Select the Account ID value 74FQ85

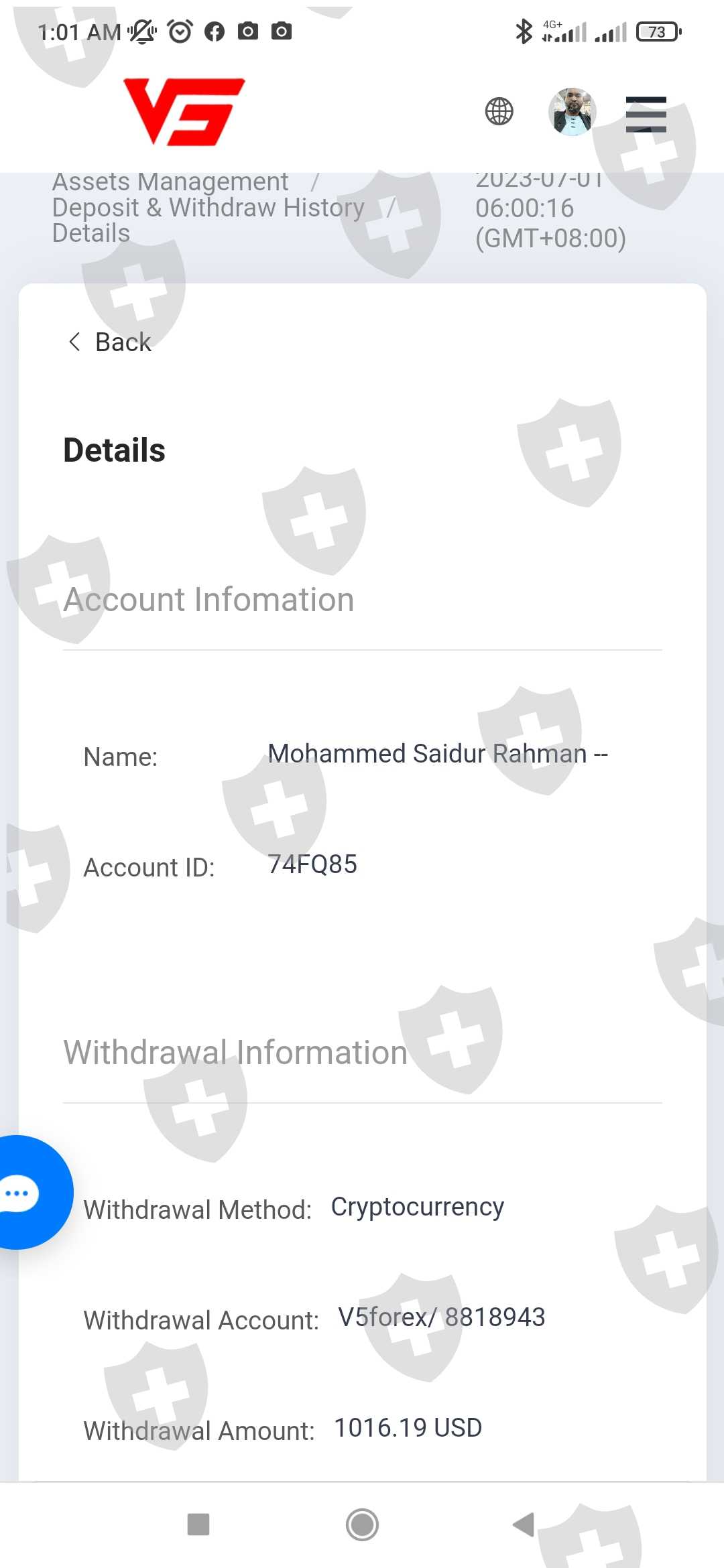[x=312, y=864]
